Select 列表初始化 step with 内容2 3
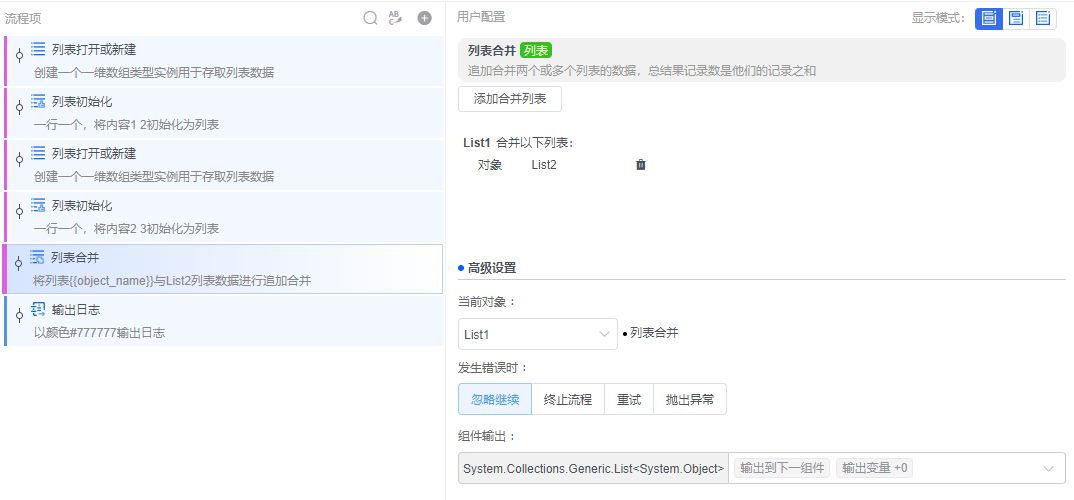 click(x=223, y=217)
